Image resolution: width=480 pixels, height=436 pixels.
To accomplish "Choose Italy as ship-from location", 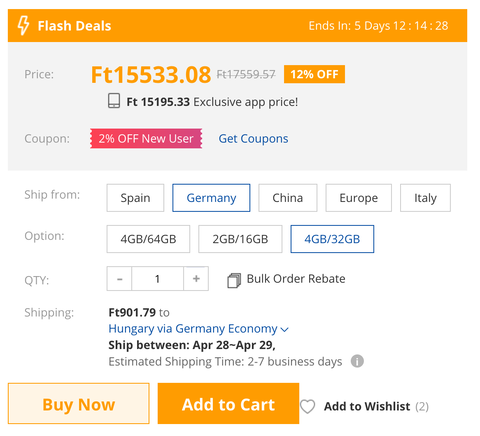I will [425, 198].
